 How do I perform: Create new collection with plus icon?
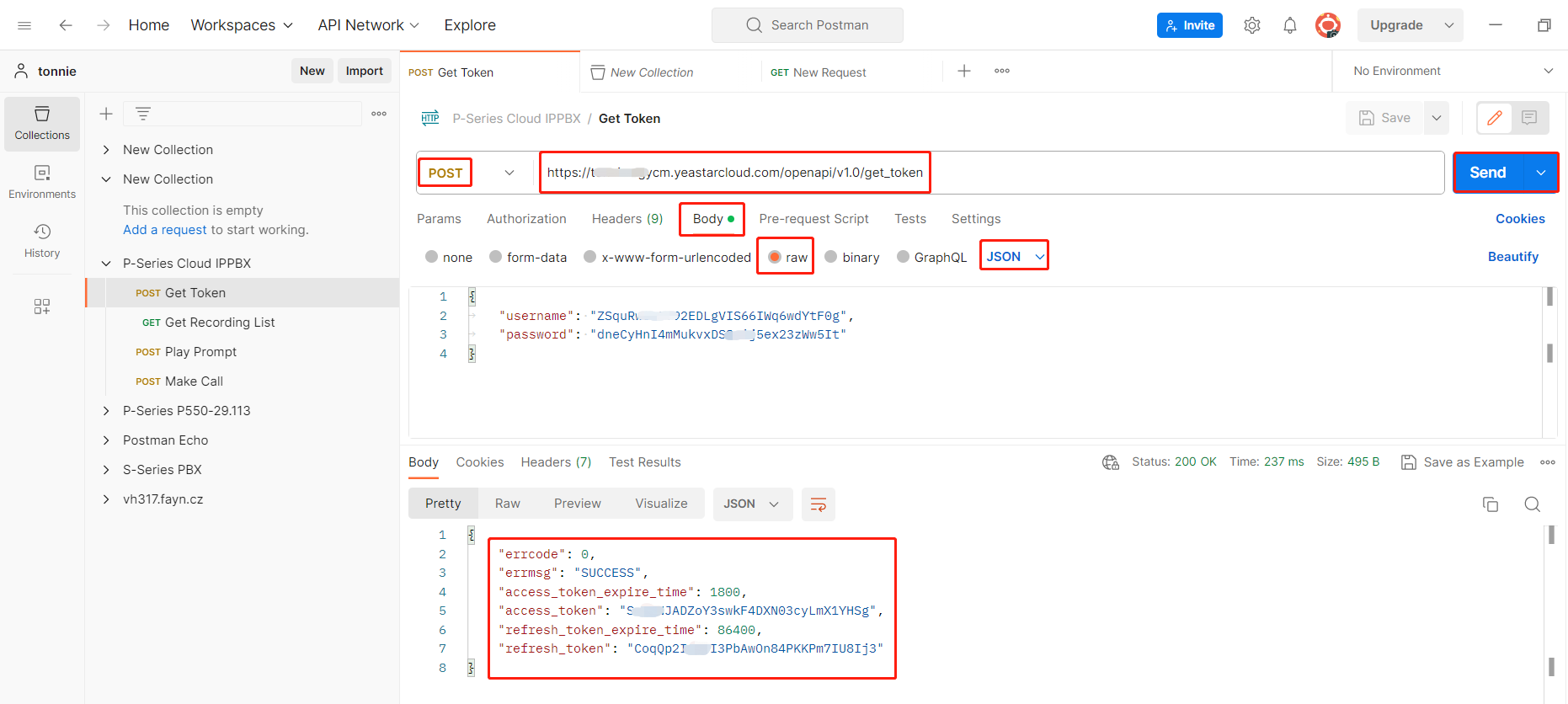[106, 114]
